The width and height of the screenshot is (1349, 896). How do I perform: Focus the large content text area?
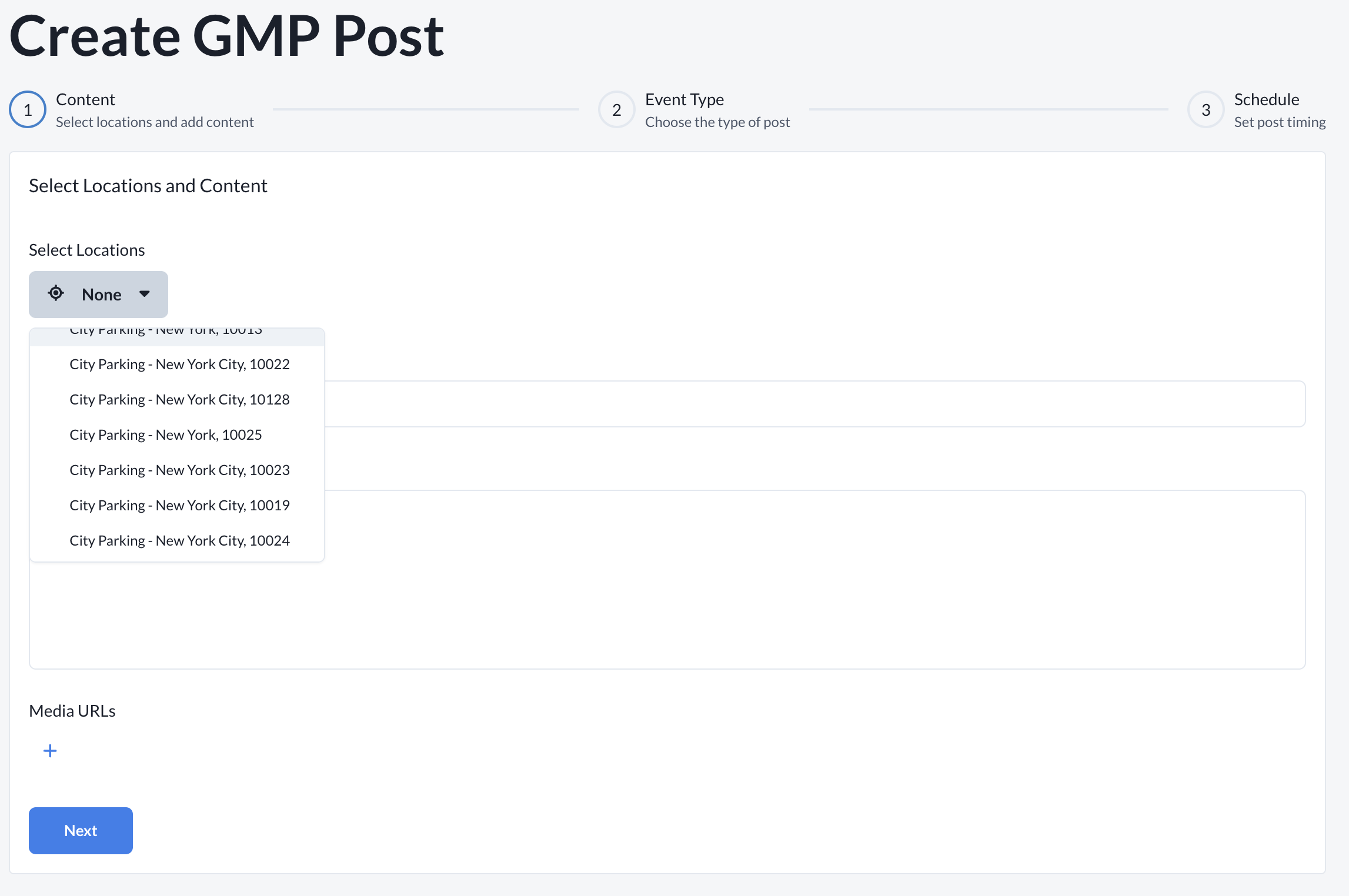667,580
